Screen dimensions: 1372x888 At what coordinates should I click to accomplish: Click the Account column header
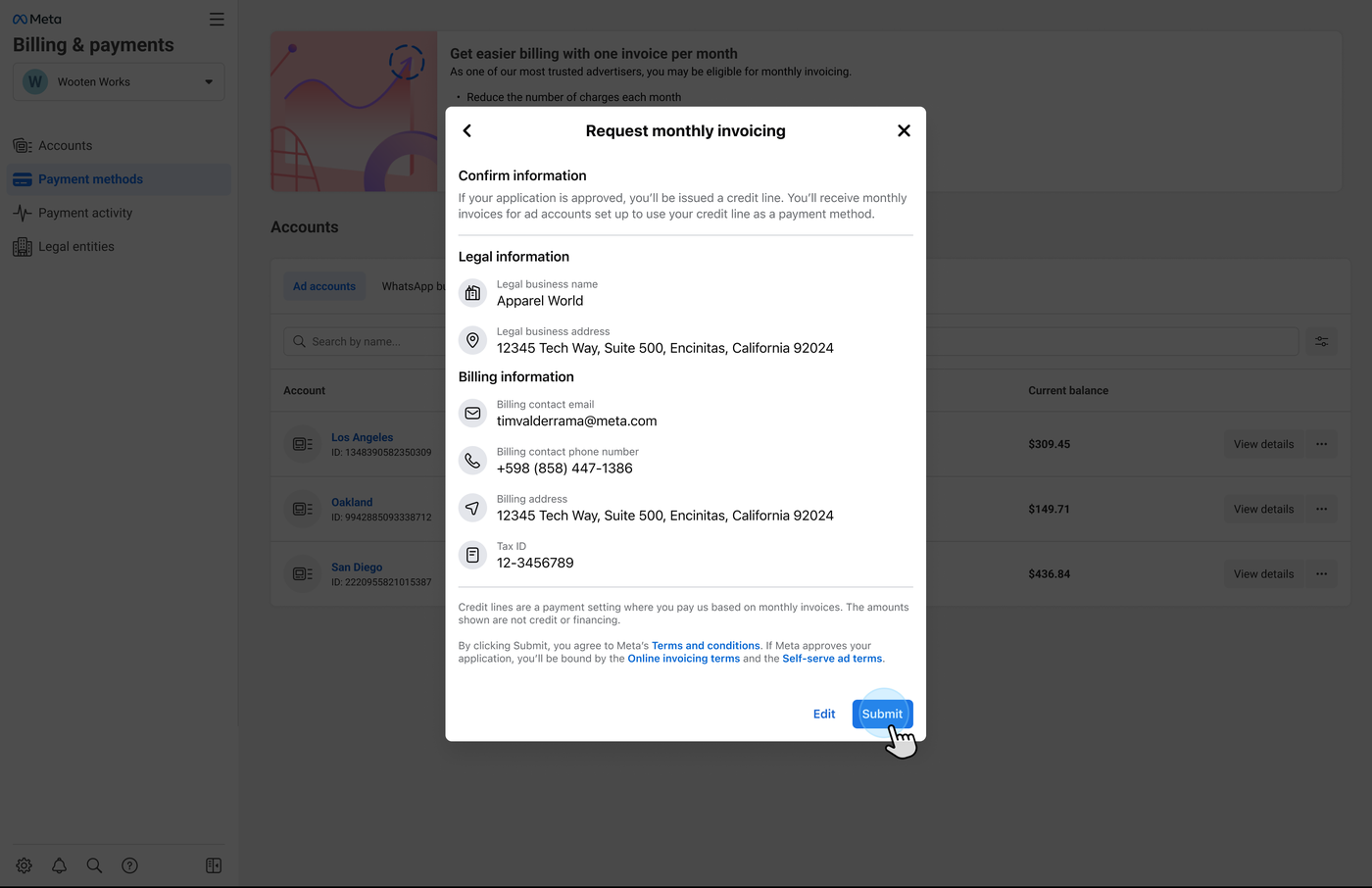[x=304, y=390]
